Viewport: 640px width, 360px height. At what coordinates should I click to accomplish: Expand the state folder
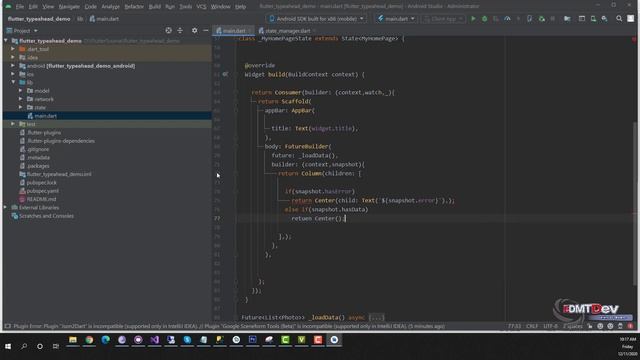click(20, 107)
